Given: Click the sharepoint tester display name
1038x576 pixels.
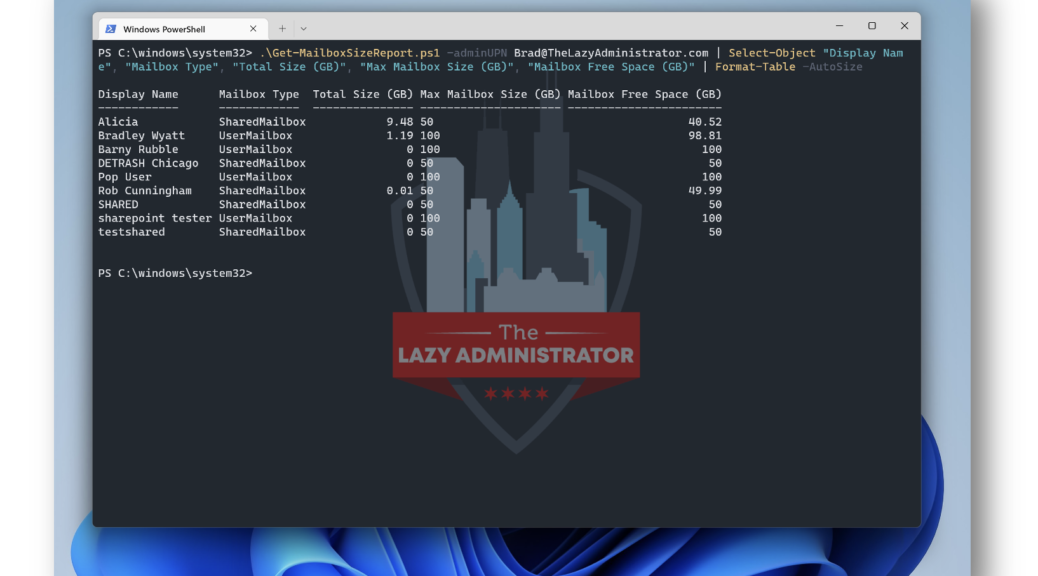Looking at the screenshot, I should pyautogui.click(x=154, y=218).
